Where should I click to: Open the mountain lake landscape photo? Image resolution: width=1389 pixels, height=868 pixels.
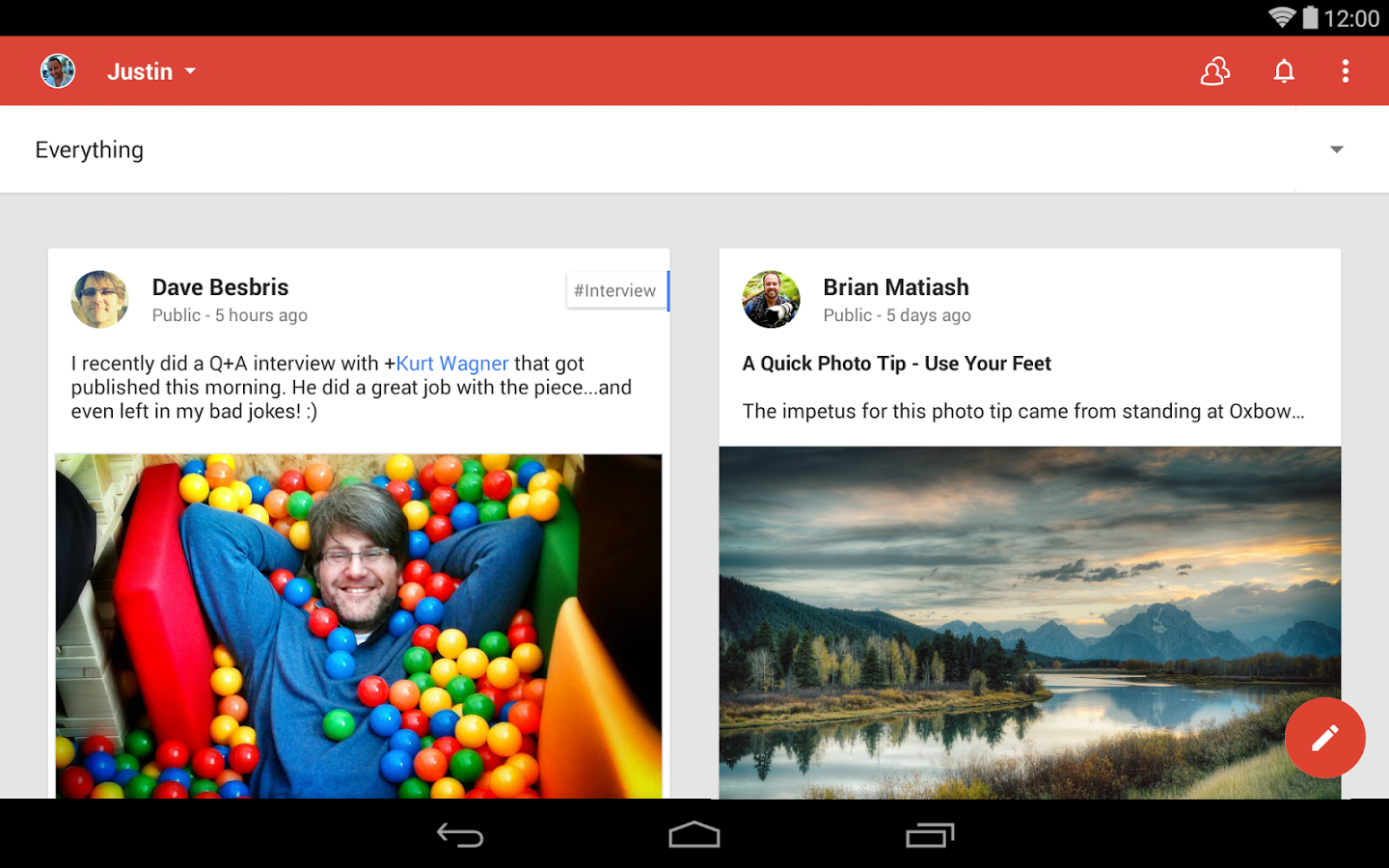coord(1030,622)
